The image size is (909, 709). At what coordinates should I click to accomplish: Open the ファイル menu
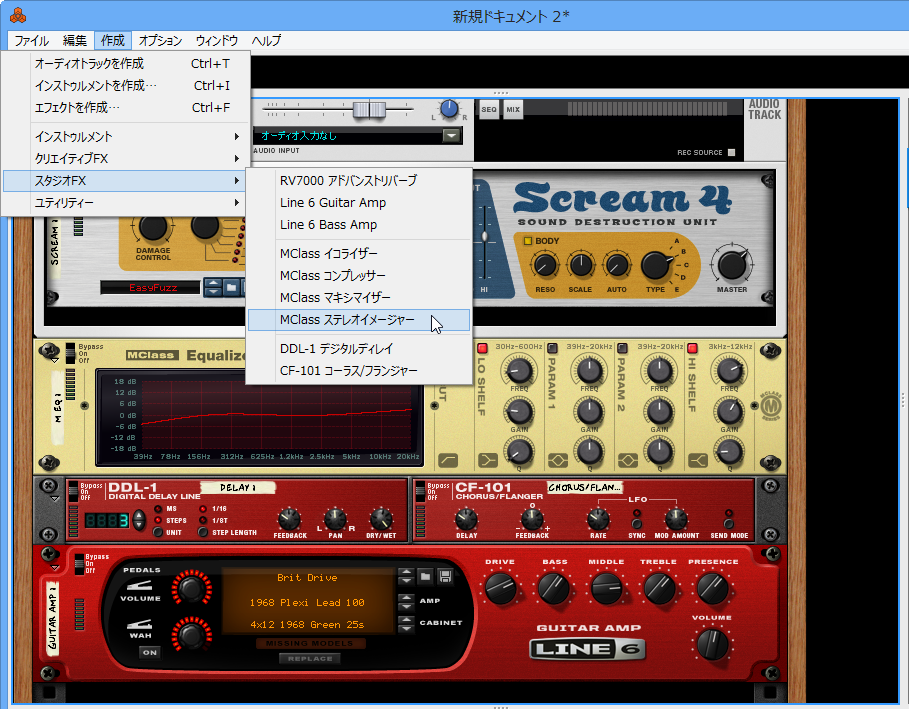(31, 41)
